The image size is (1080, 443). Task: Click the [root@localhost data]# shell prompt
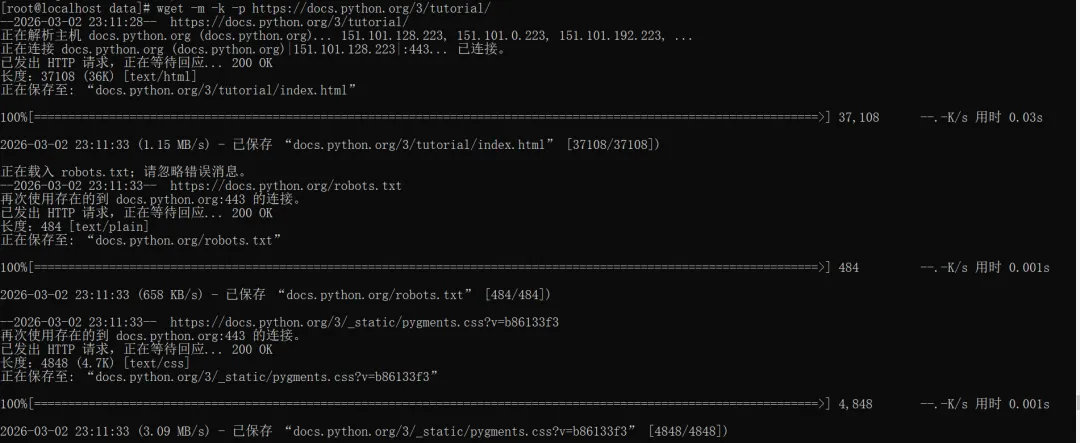[70, 7]
